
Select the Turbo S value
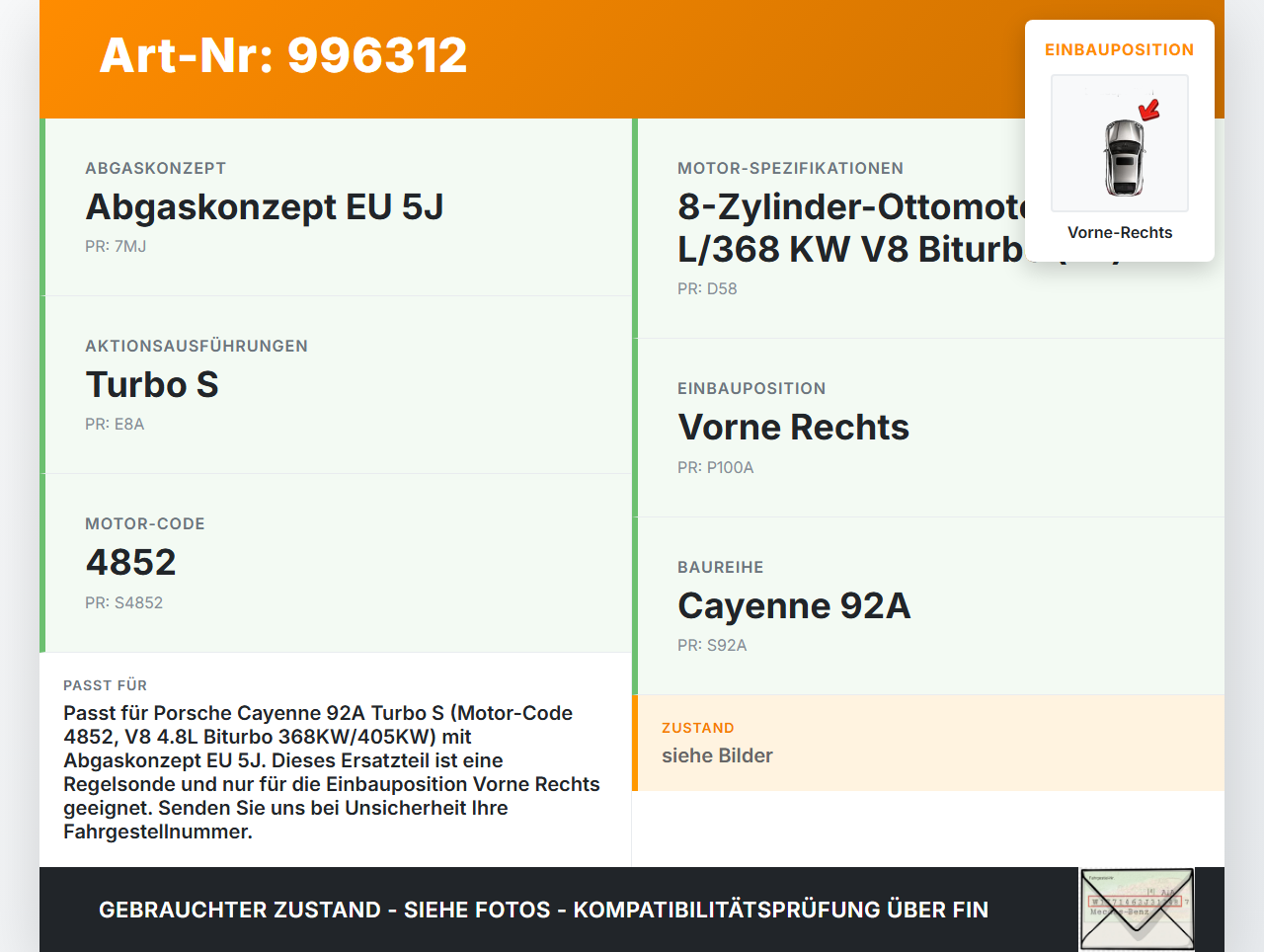click(152, 385)
